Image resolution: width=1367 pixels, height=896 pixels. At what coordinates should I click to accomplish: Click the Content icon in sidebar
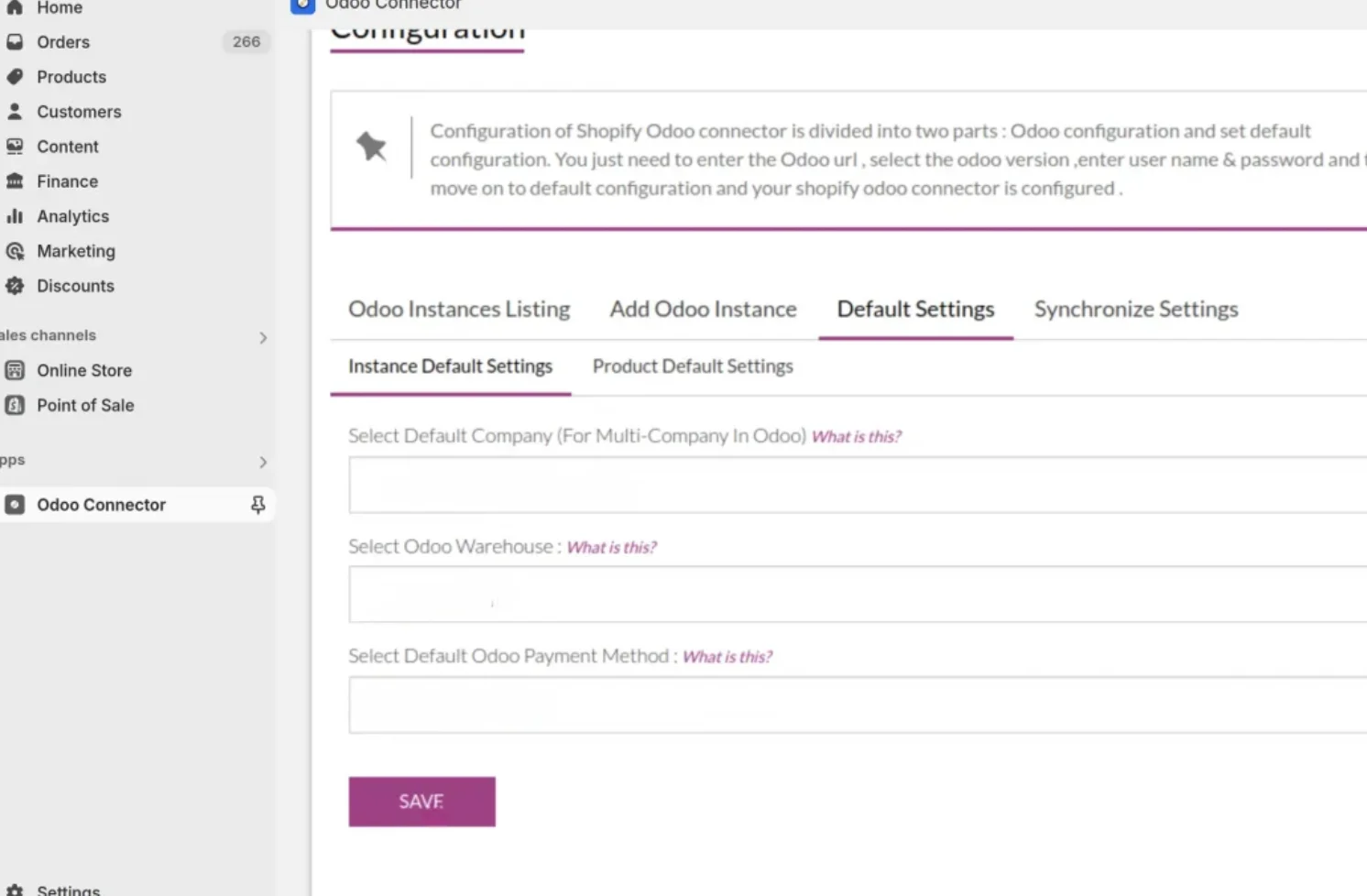click(15, 147)
